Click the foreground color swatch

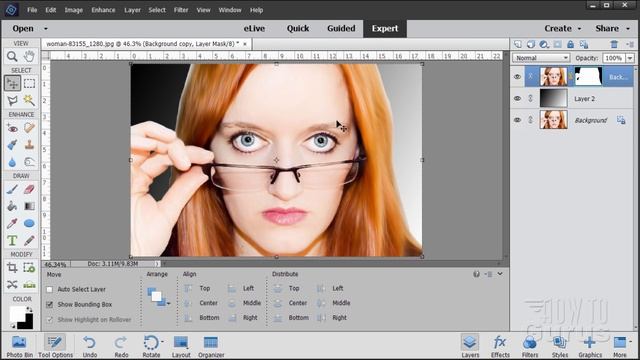point(17,313)
